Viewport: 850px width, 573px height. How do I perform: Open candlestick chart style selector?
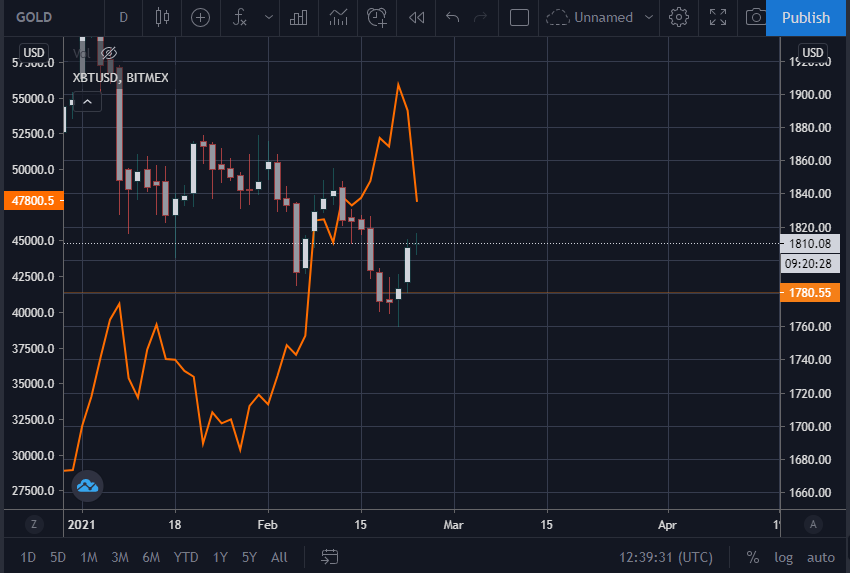pos(162,17)
